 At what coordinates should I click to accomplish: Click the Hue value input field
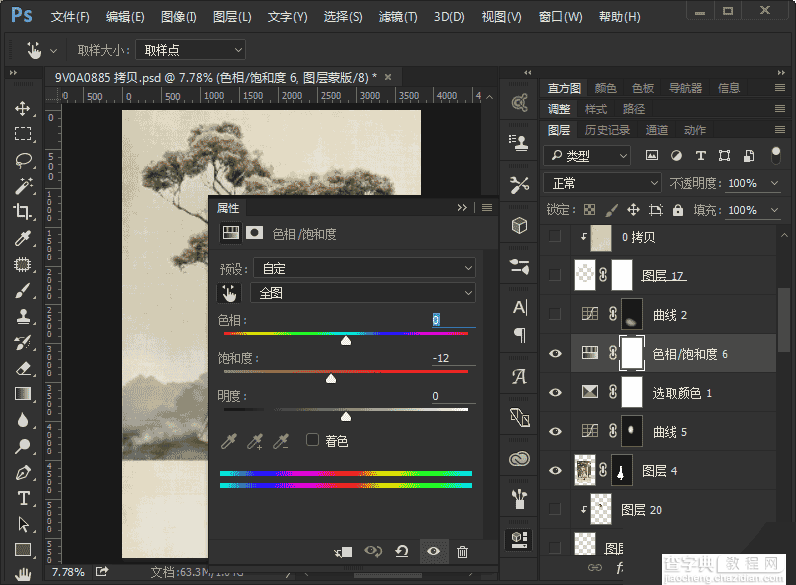453,320
